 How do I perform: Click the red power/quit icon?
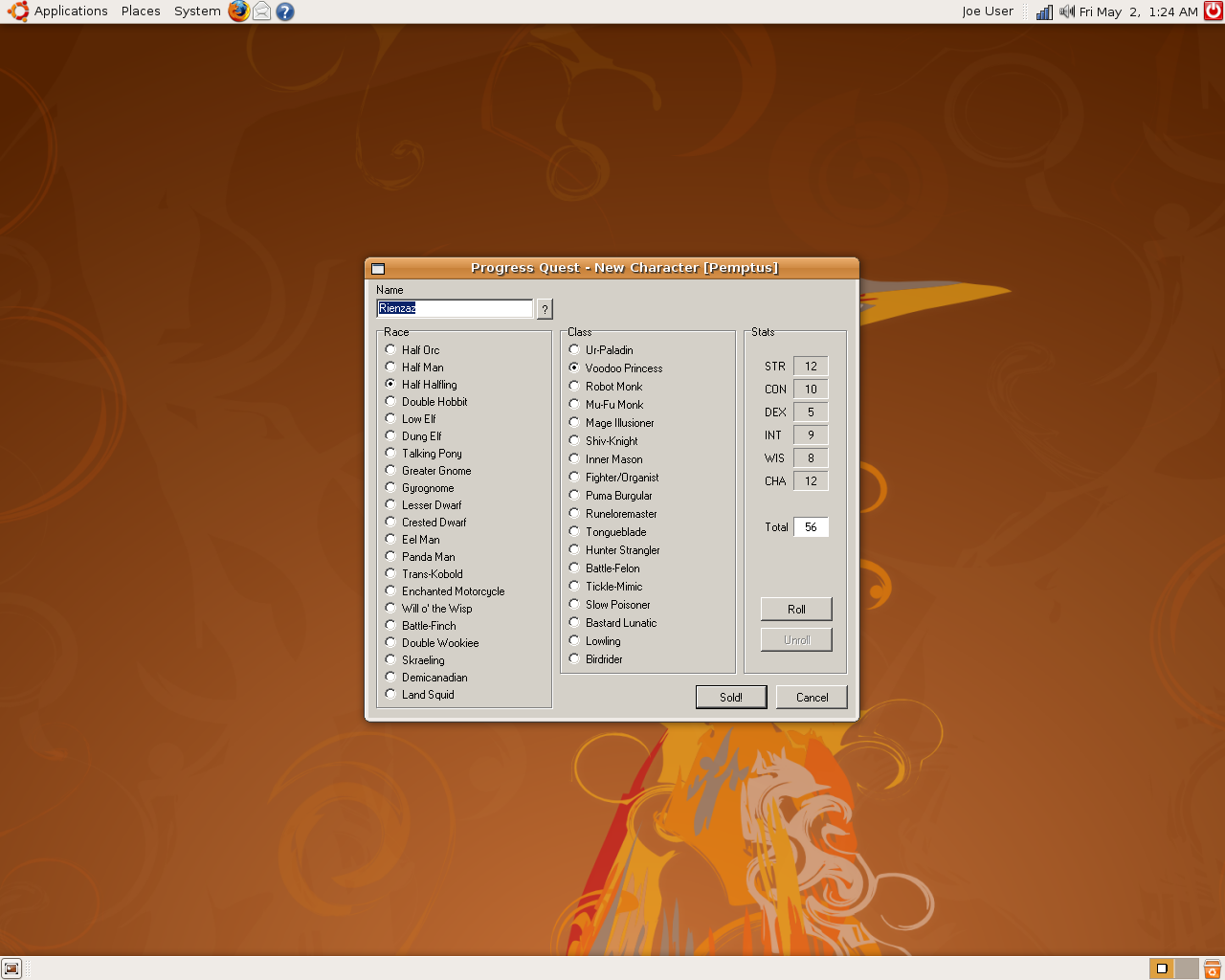coord(1213,11)
